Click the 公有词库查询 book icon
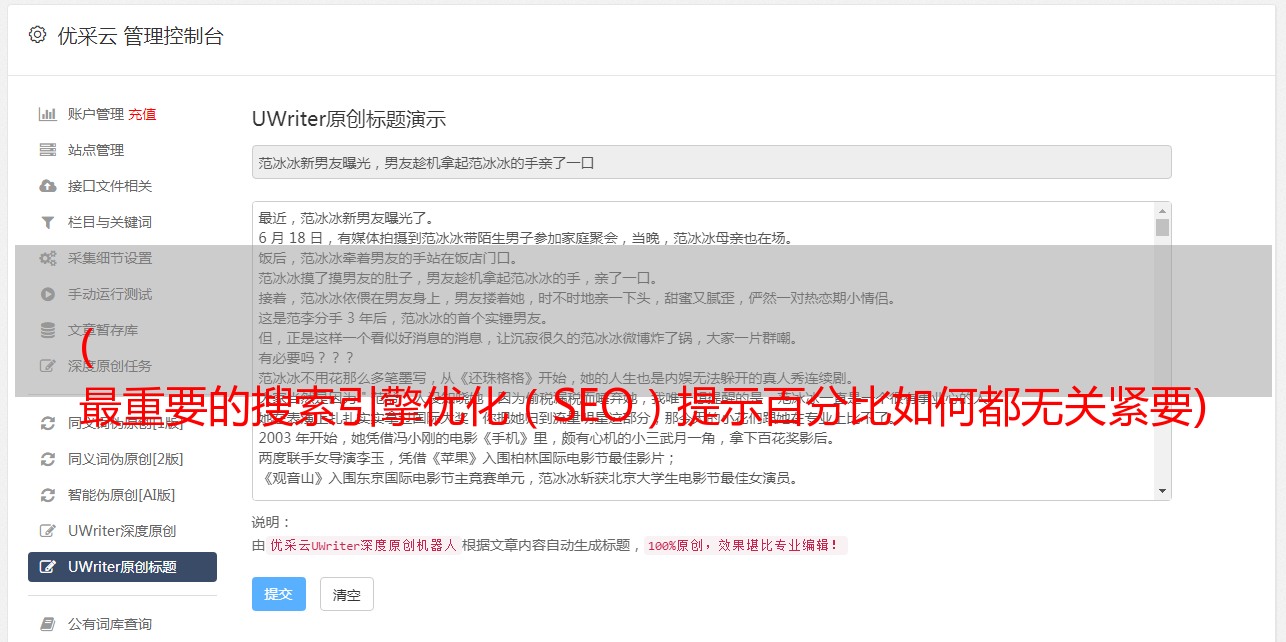The width and height of the screenshot is (1286, 642). (x=47, y=624)
